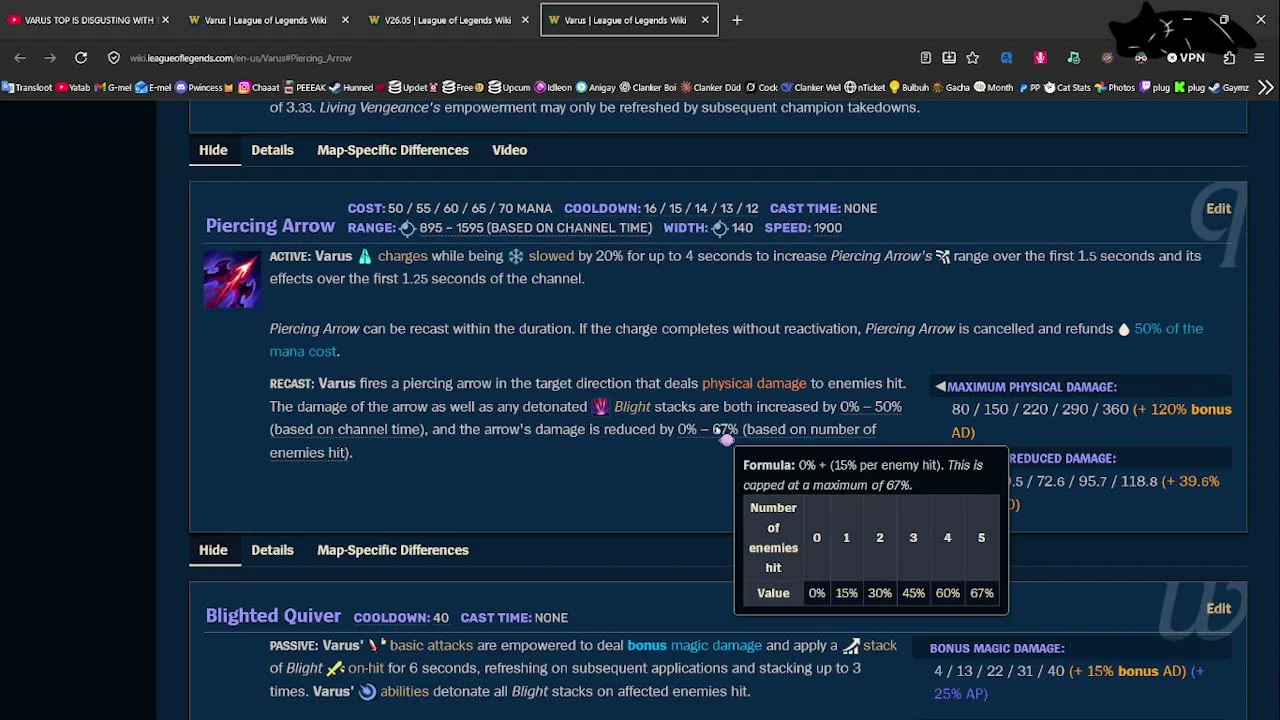1280x720 pixels.
Task: Click the pink microphone extension icon
Action: click(x=1040, y=58)
